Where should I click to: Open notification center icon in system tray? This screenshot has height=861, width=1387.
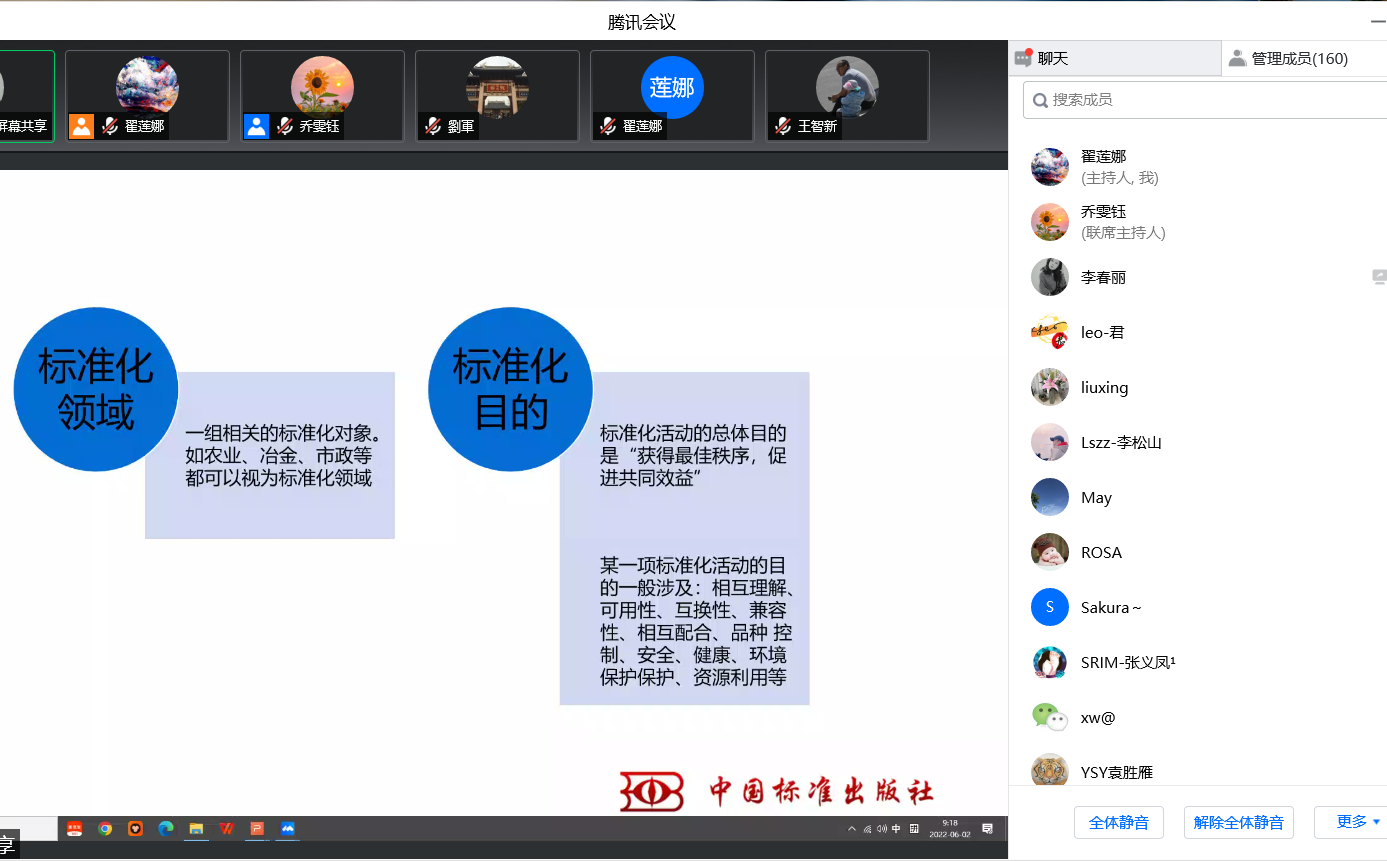pyautogui.click(x=987, y=828)
